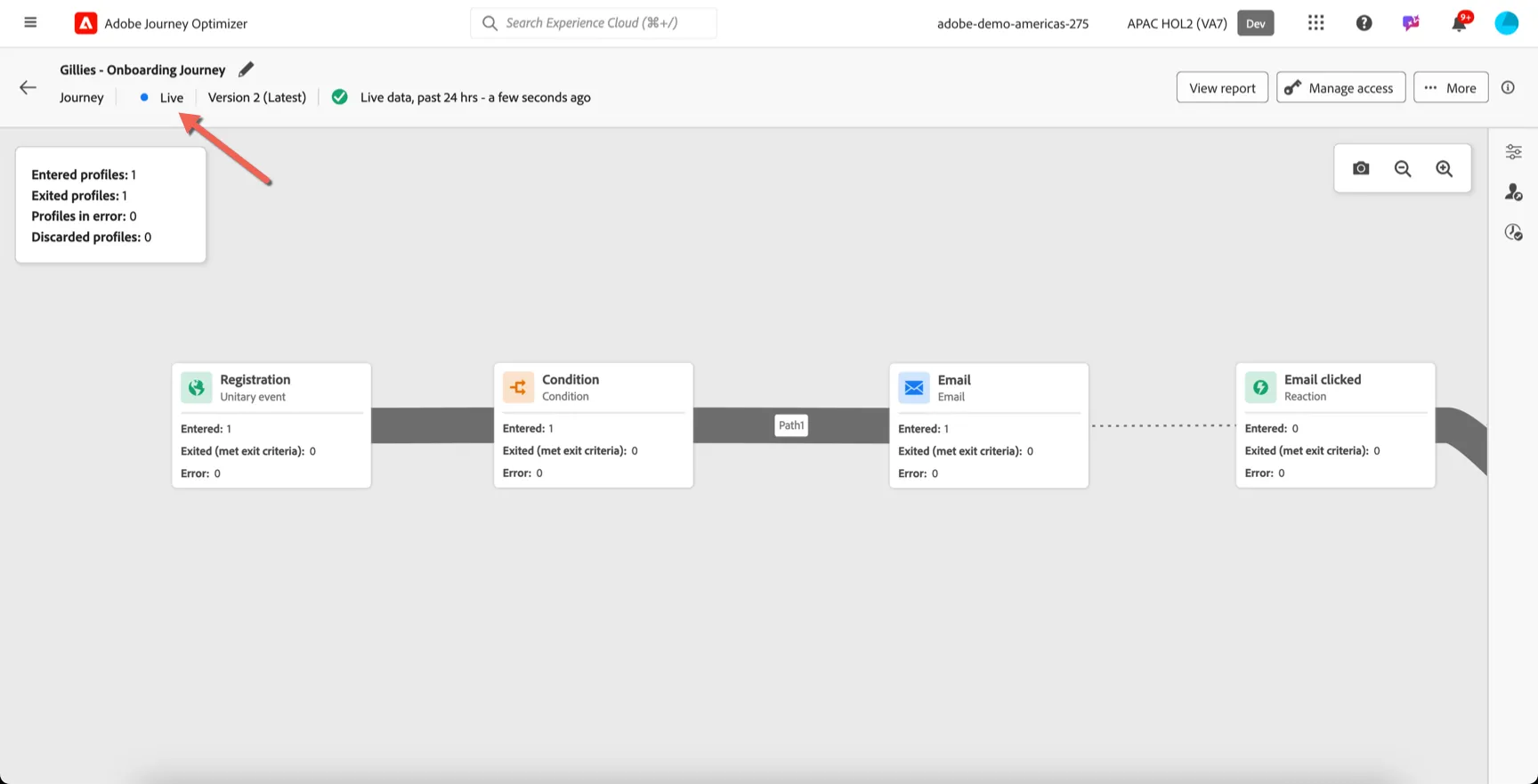
Task: Open the hamburger navigation menu
Action: tap(30, 22)
